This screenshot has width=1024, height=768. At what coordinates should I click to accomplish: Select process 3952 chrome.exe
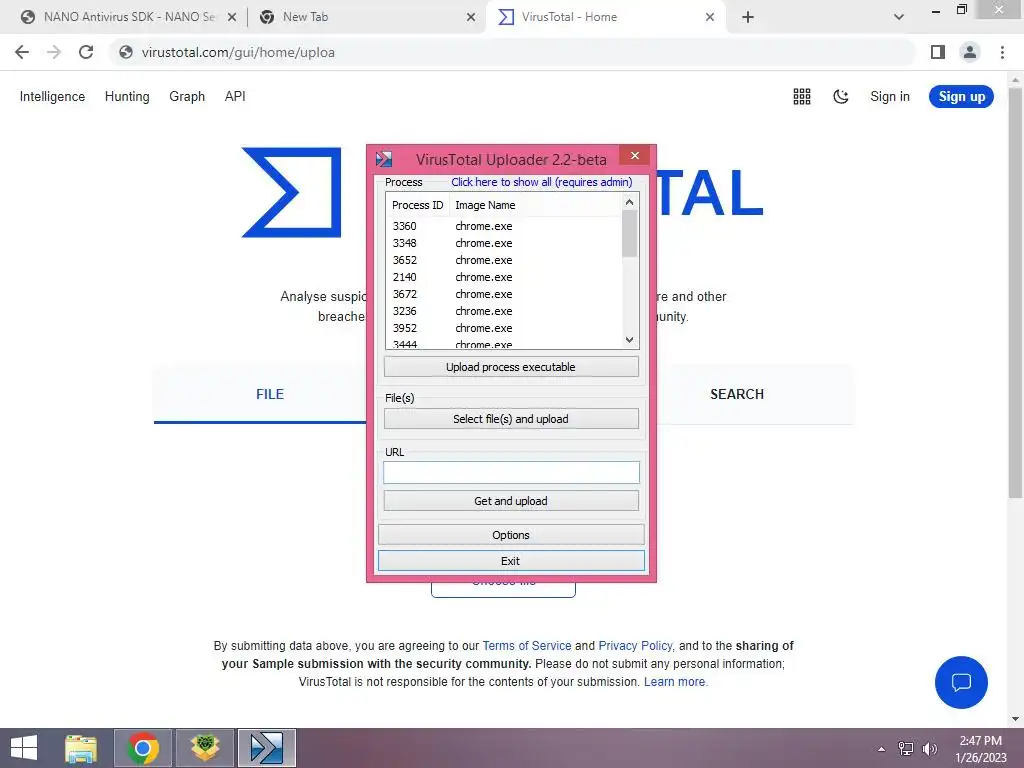(503, 328)
